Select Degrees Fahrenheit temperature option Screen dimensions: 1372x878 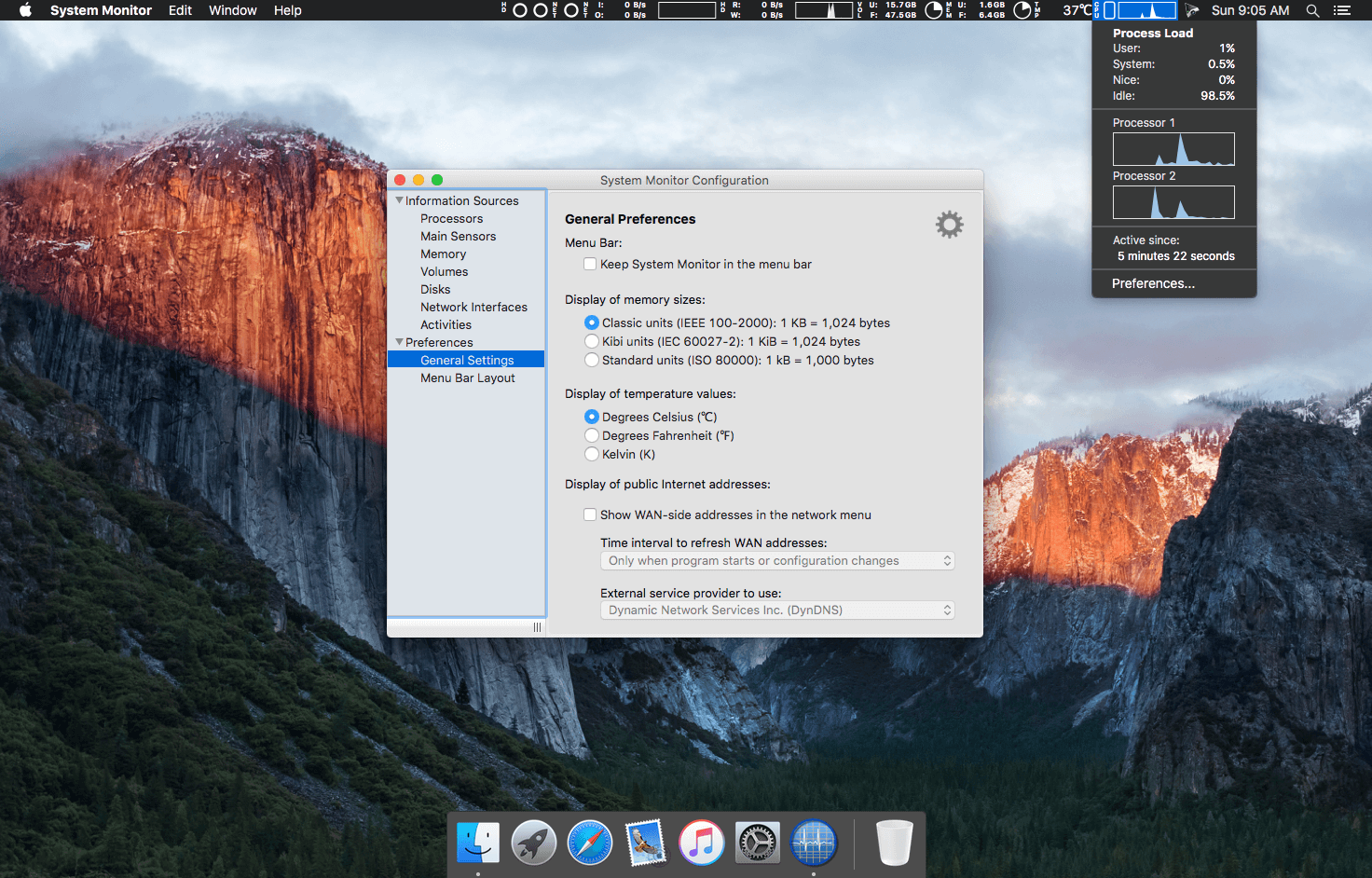coord(592,435)
